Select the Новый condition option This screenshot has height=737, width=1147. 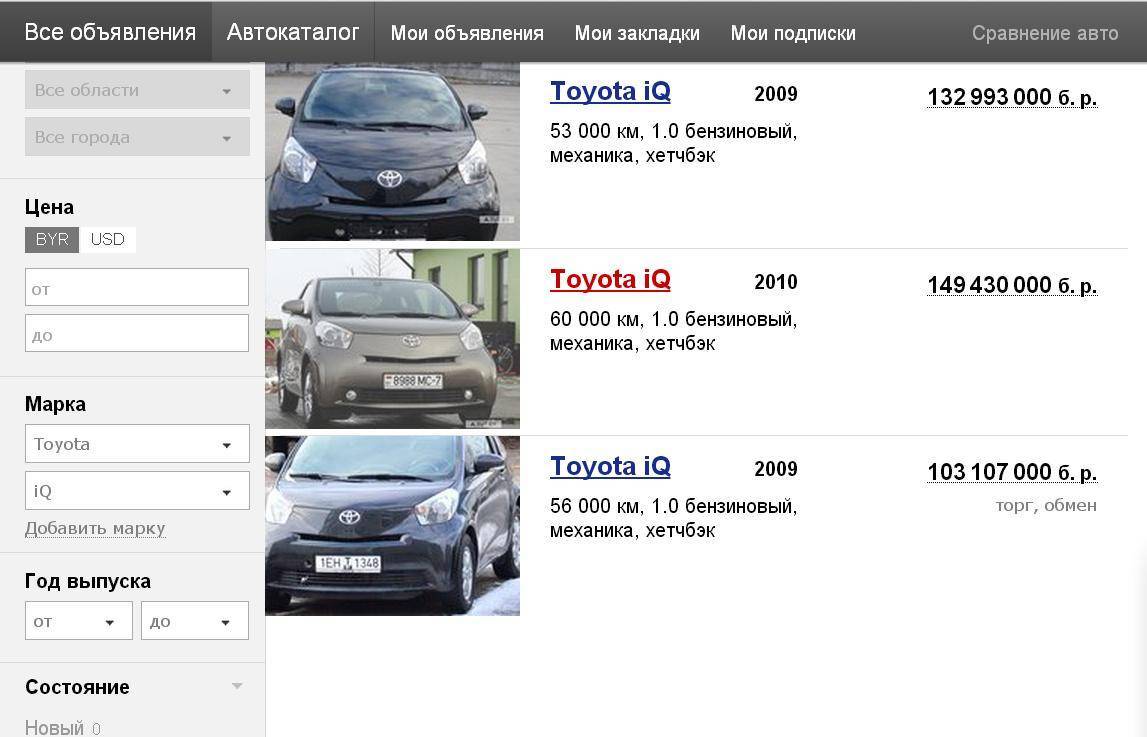pyautogui.click(x=55, y=727)
